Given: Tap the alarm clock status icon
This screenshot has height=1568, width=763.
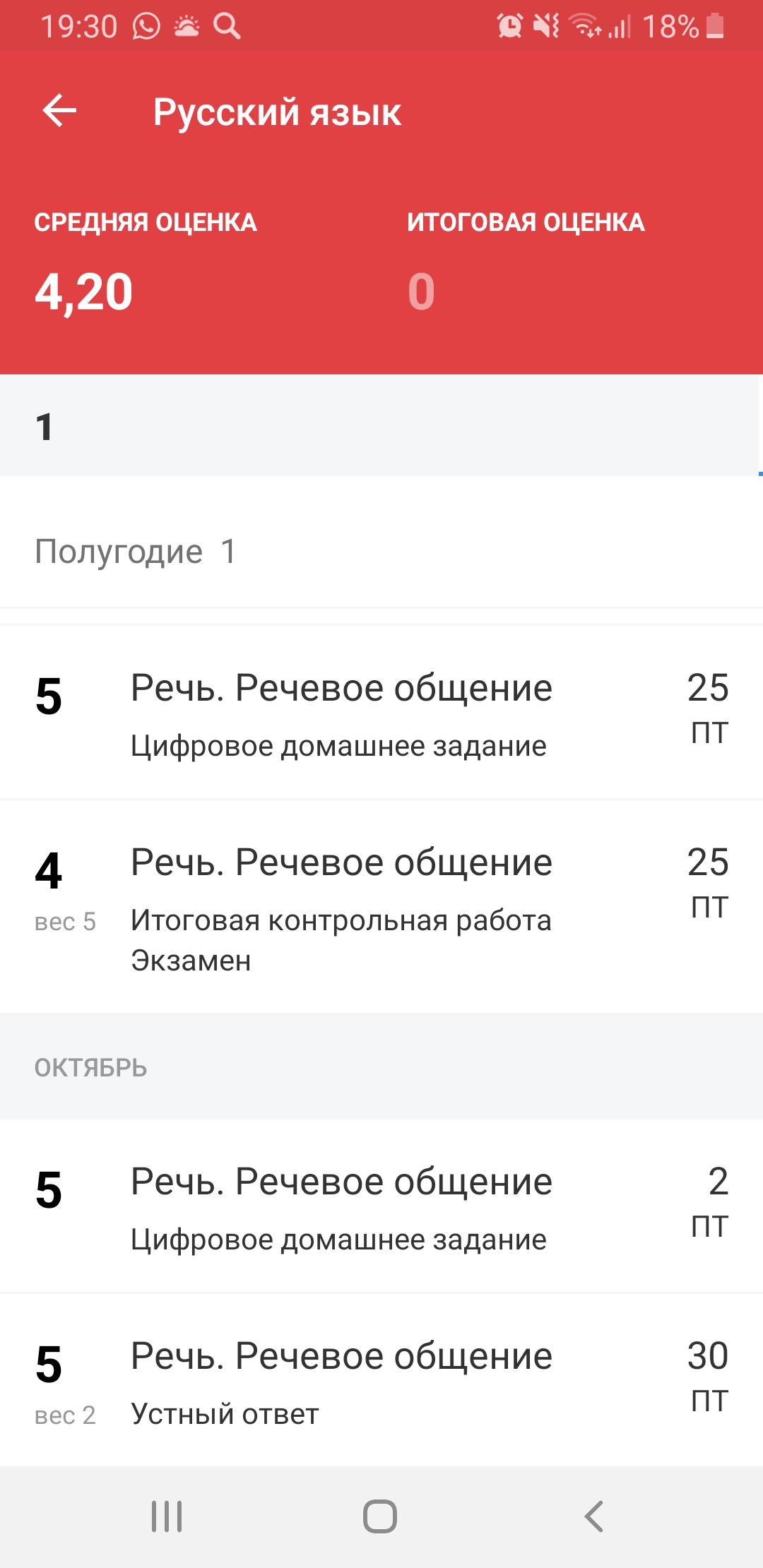Looking at the screenshot, I should coord(509,27).
